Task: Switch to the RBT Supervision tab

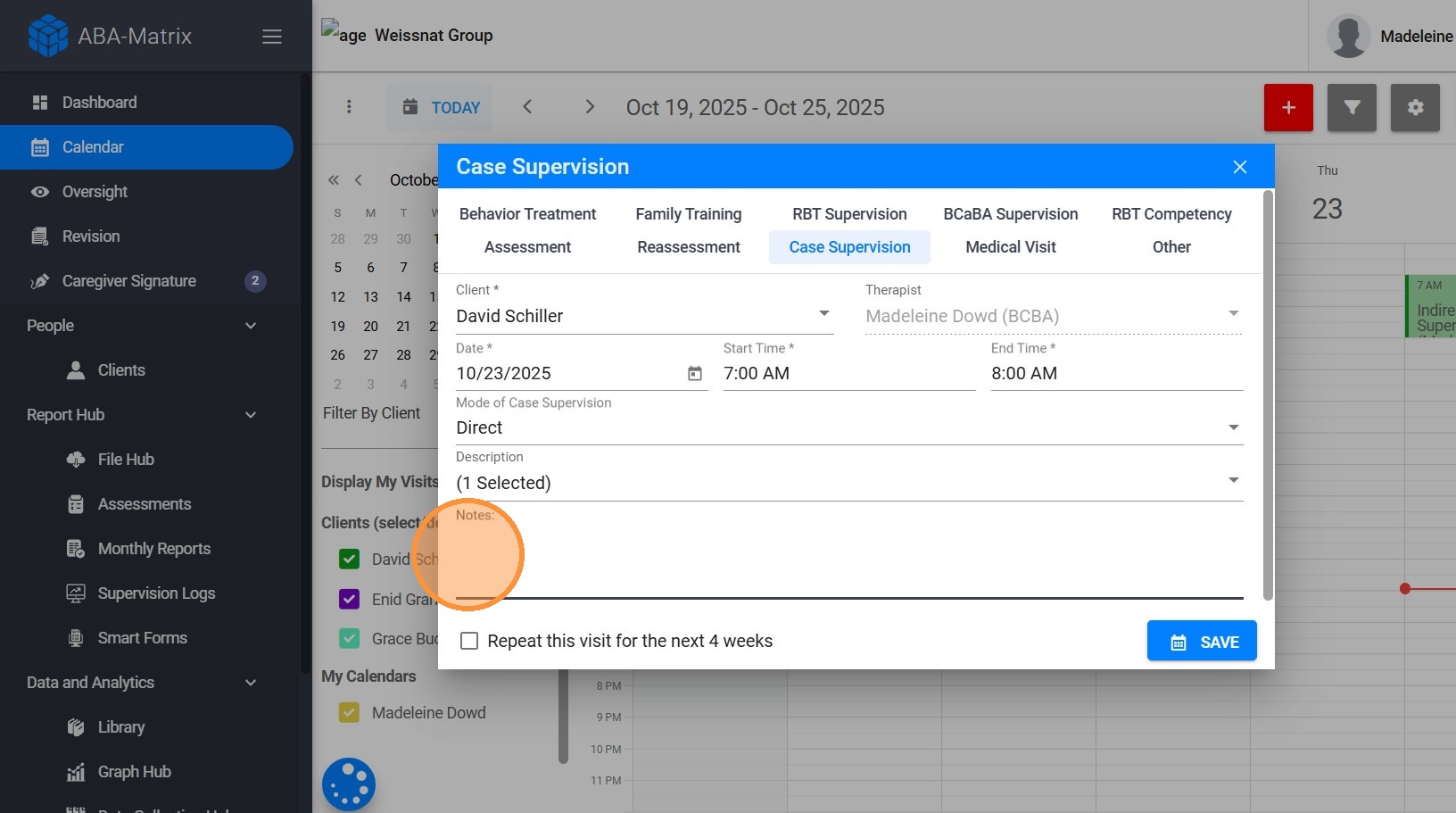Action: click(x=849, y=214)
